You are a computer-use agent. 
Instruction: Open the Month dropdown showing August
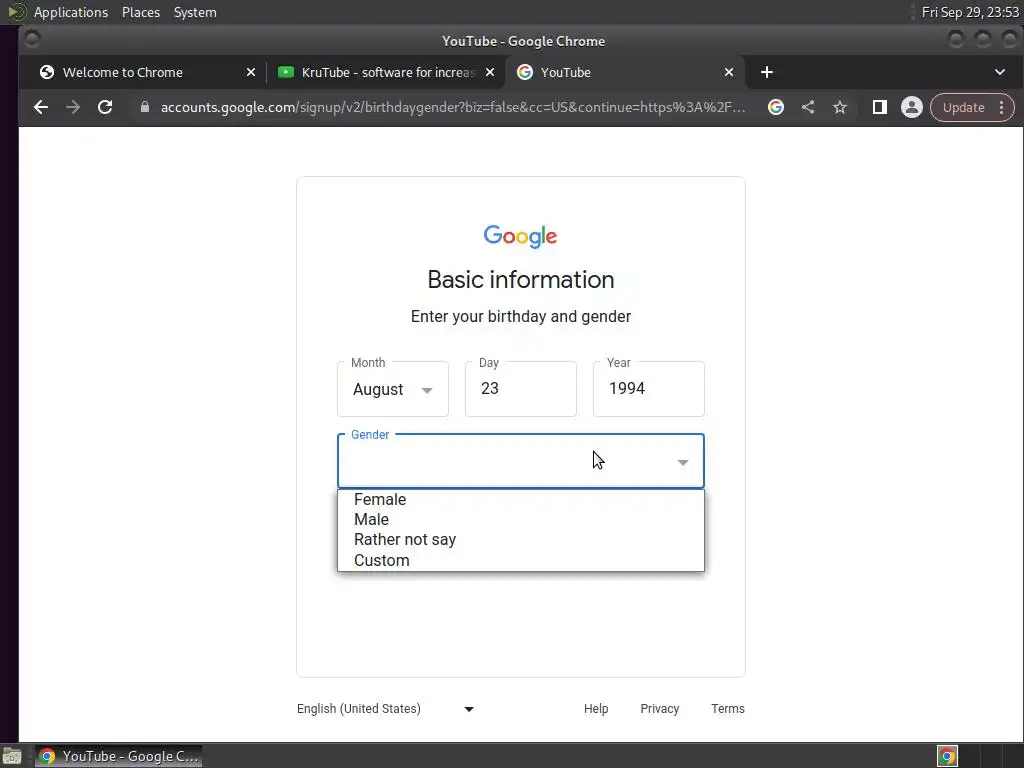point(392,389)
